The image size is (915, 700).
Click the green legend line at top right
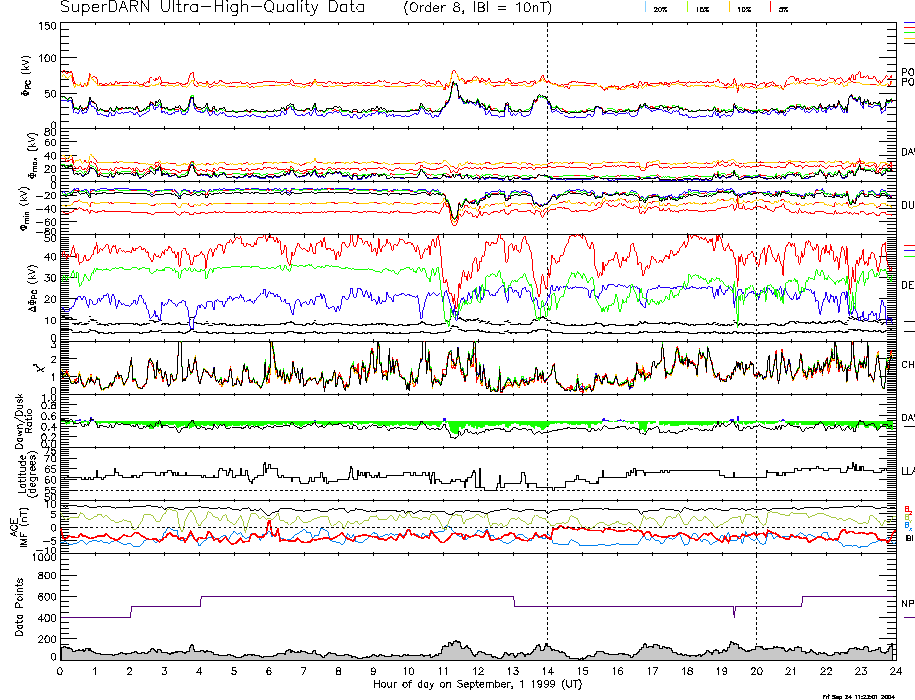(x=908, y=33)
